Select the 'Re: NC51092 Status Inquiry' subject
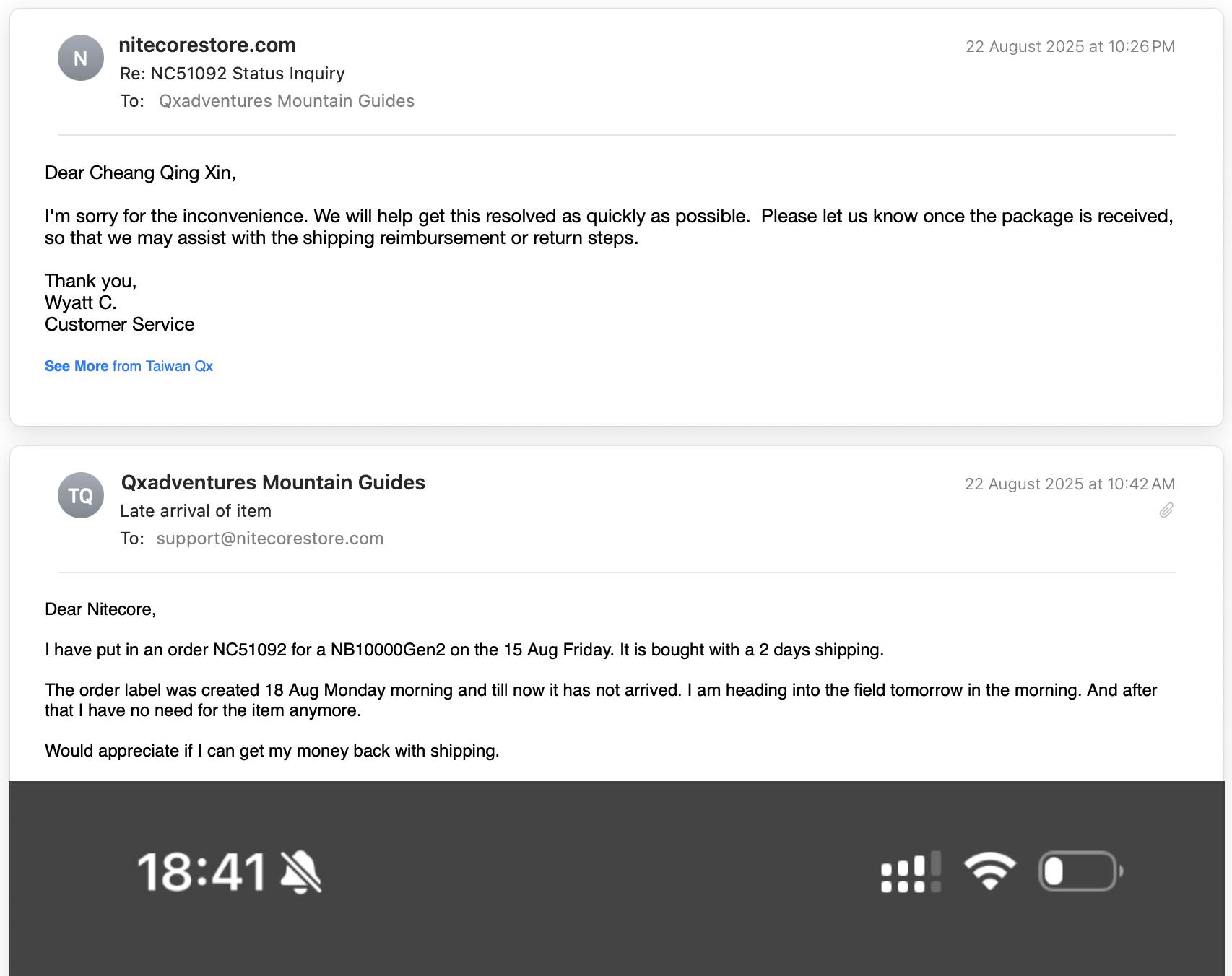The width and height of the screenshot is (1232, 976). (232, 74)
